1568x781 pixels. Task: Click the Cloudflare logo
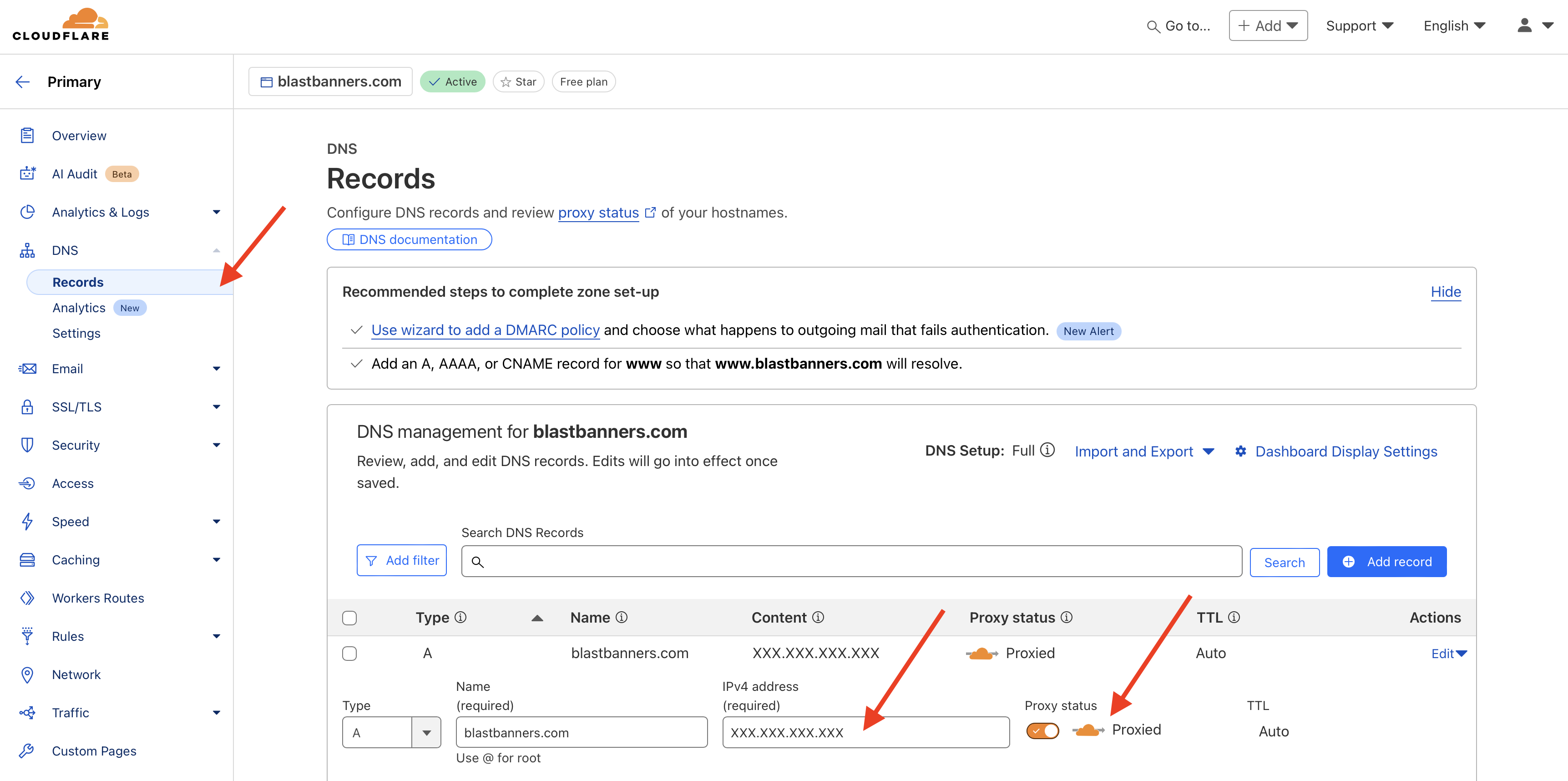(x=61, y=24)
